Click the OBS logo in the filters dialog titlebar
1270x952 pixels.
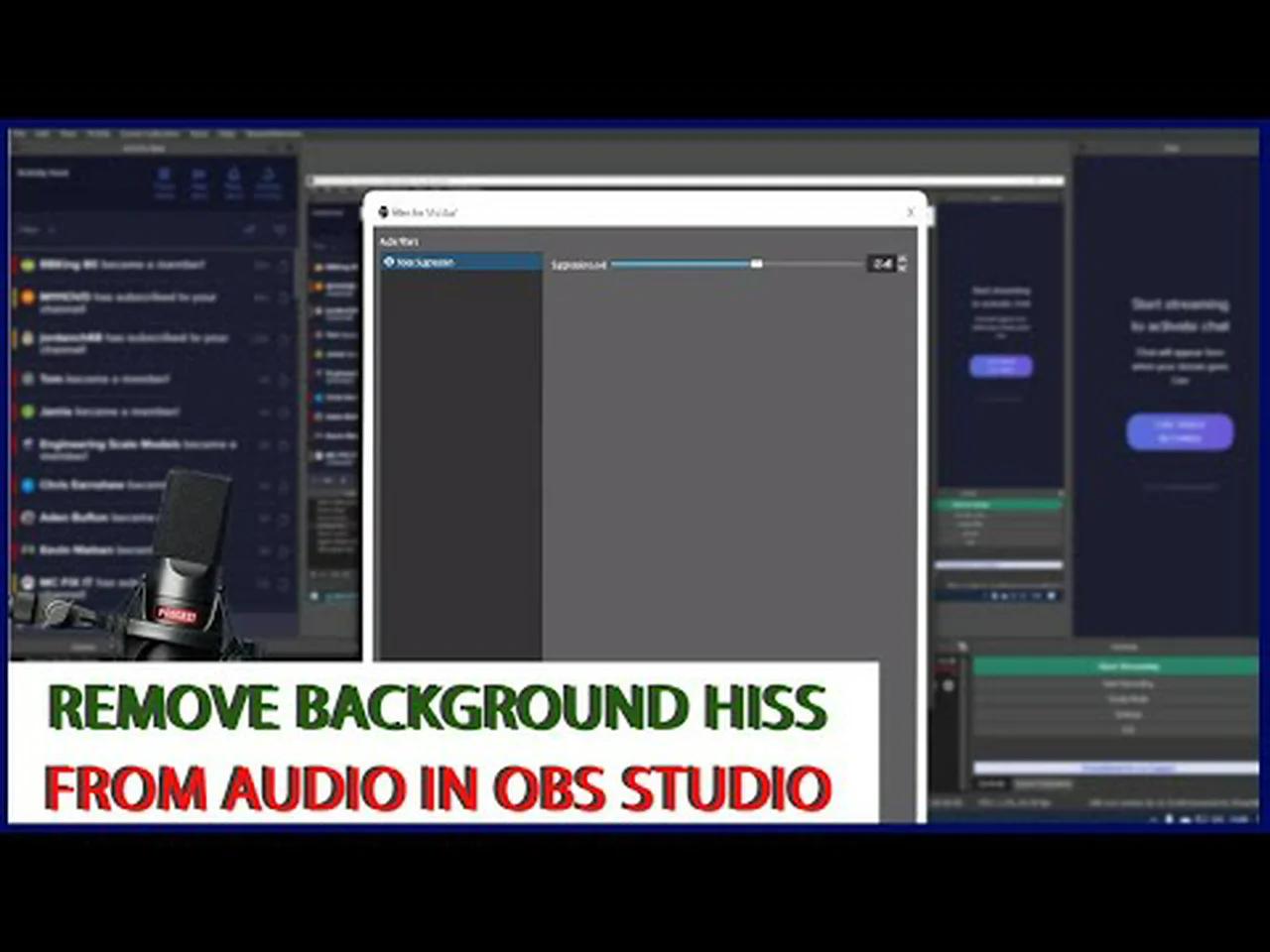[383, 212]
